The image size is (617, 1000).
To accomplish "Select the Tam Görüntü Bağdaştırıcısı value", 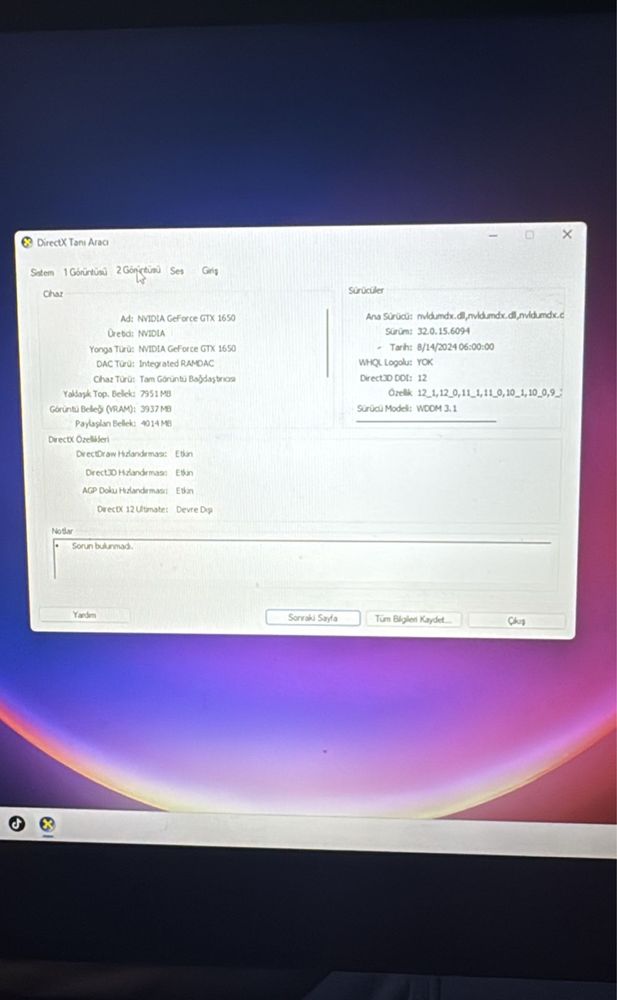I will 188,379.
